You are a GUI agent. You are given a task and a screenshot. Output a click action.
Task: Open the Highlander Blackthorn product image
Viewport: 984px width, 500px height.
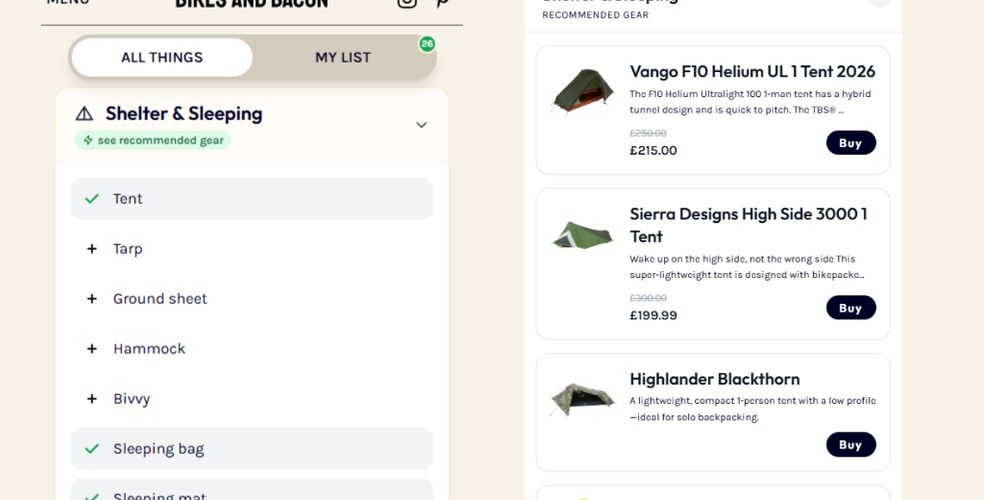tap(583, 398)
